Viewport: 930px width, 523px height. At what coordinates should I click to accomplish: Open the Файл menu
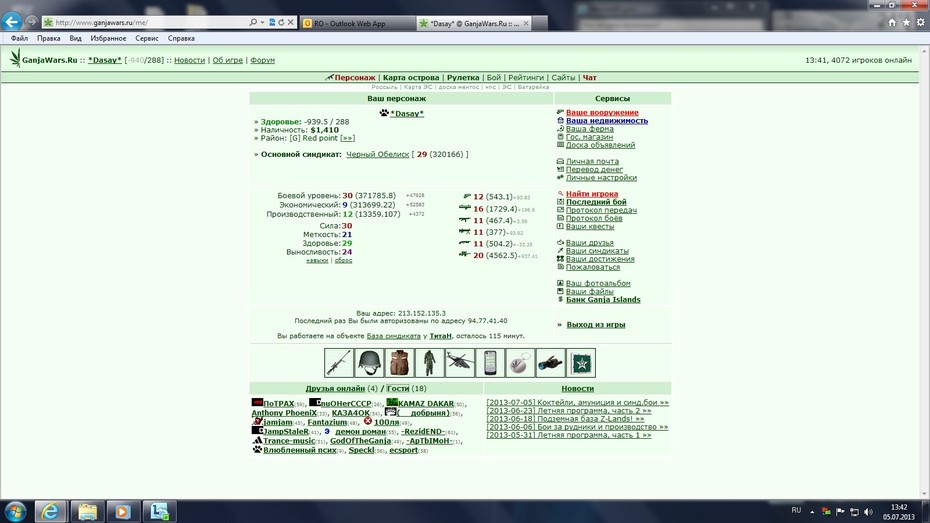coord(19,38)
